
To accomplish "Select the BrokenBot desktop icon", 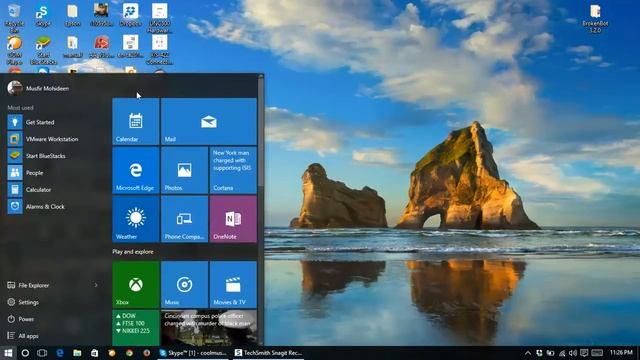I will tap(595, 18).
